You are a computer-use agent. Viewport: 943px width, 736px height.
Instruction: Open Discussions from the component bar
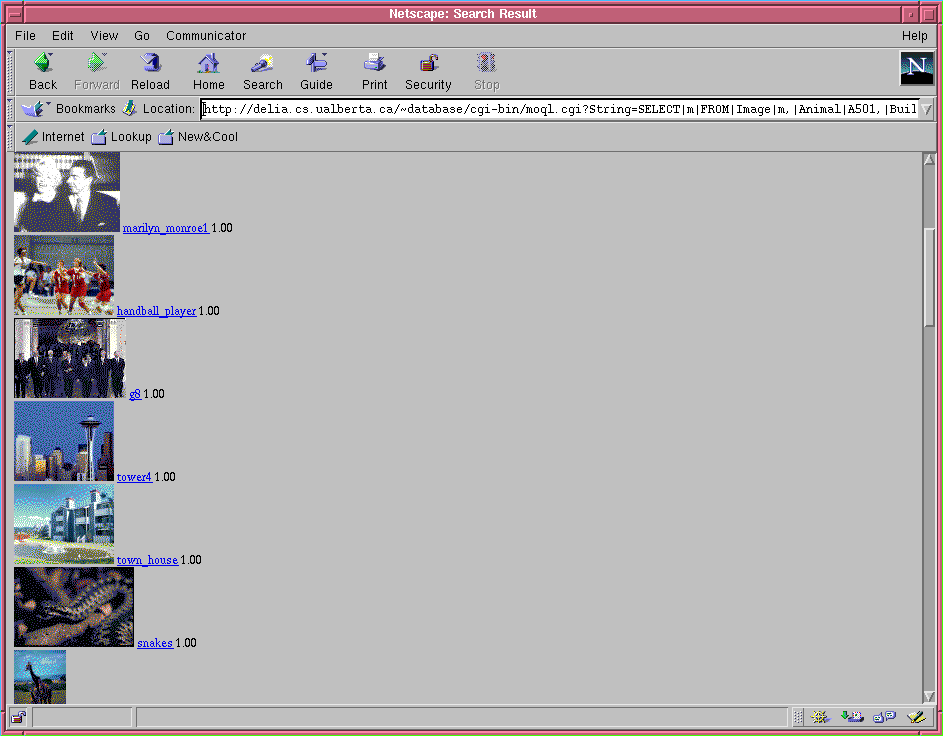click(x=884, y=717)
